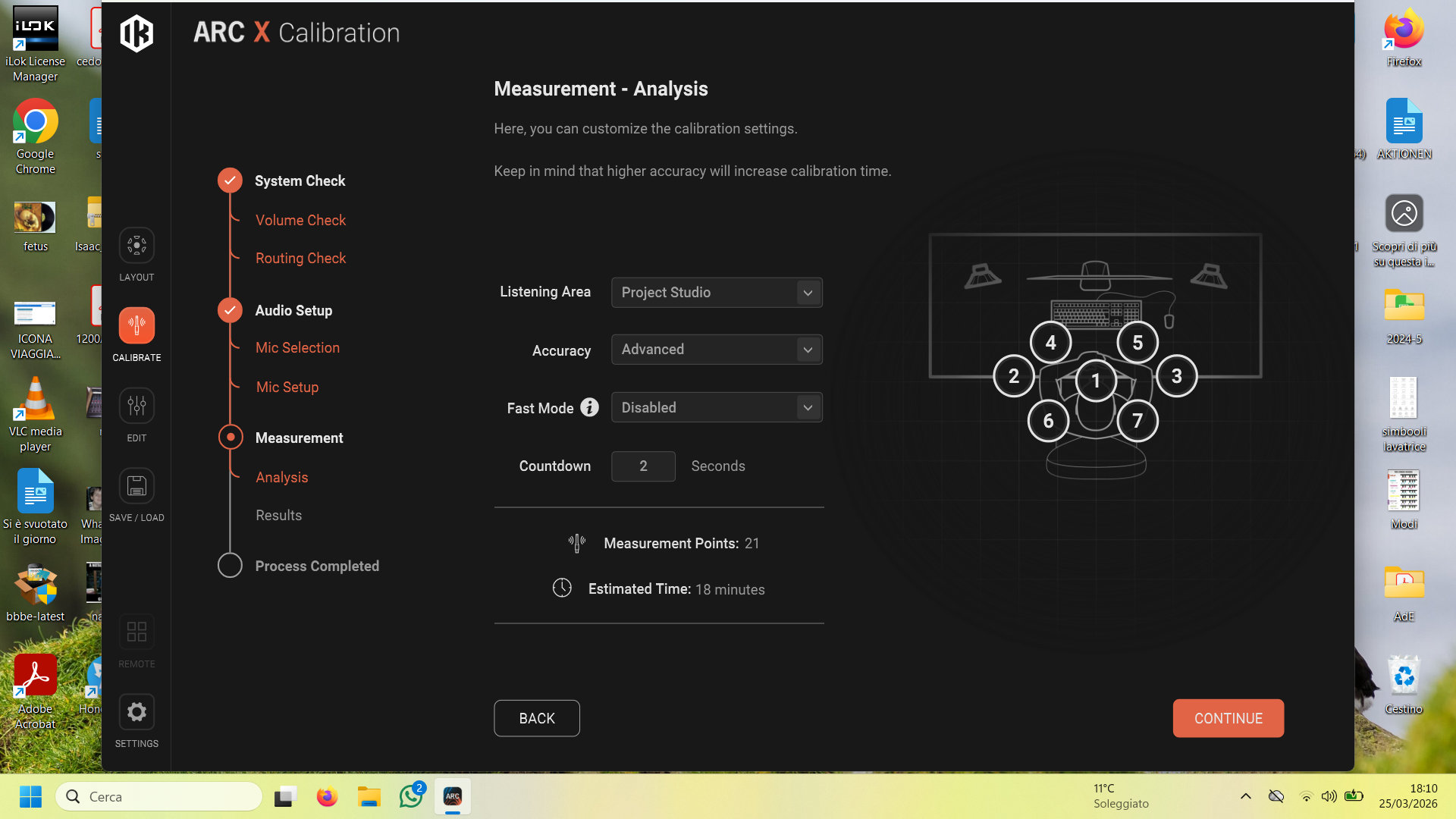The image size is (1456, 819).
Task: Select the Calibrate microphone icon
Action: tap(136, 325)
